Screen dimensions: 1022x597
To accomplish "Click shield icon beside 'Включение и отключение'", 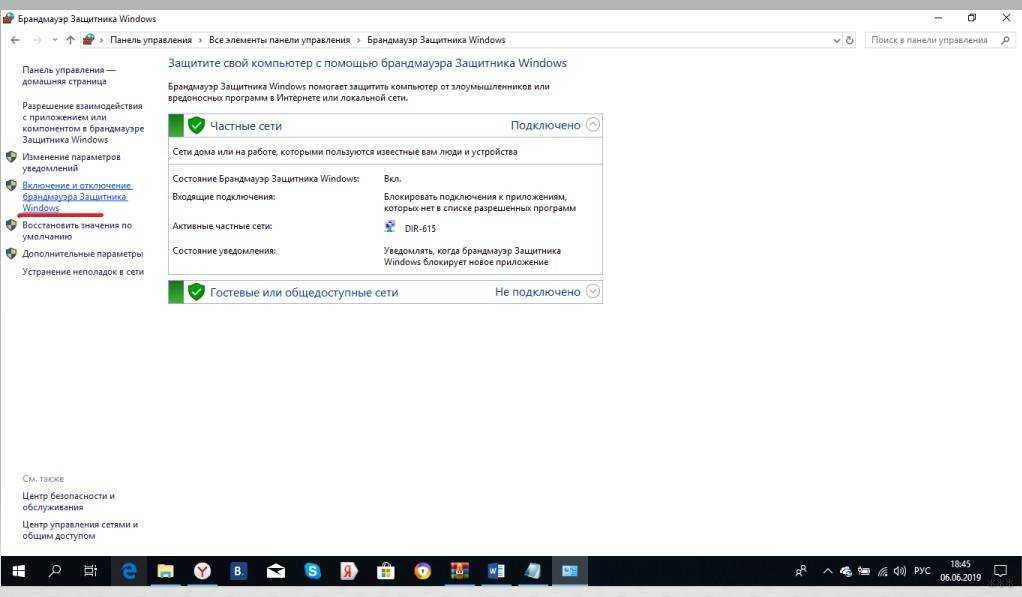I will point(11,185).
